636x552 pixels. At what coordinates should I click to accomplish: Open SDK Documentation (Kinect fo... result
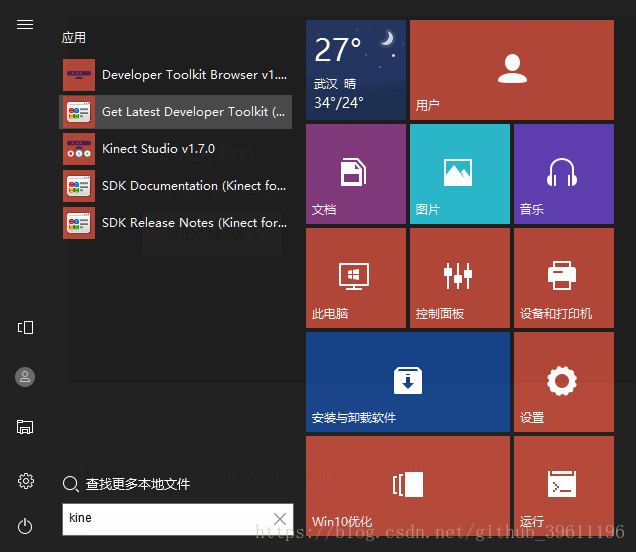click(x=175, y=186)
